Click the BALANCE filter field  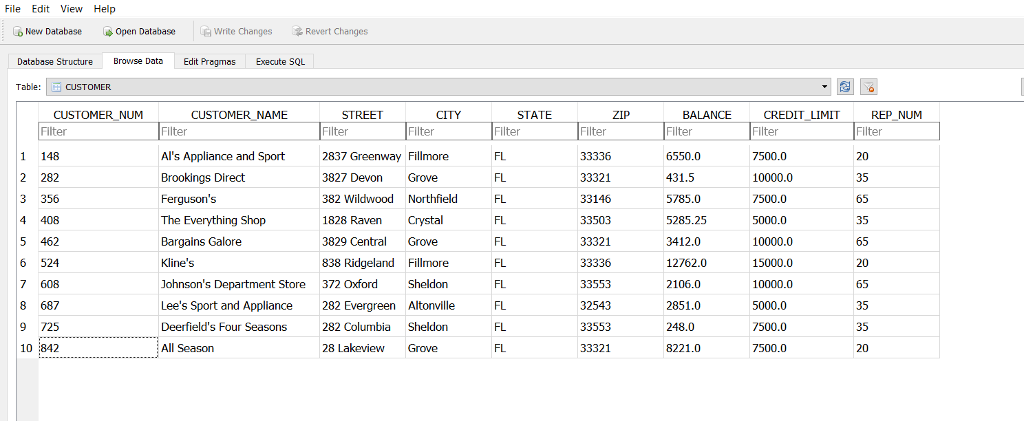pyautogui.click(x=707, y=131)
